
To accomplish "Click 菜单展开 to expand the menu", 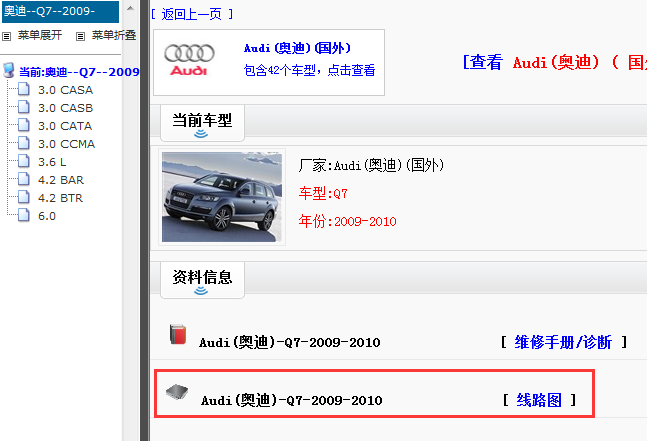I will (x=40, y=35).
